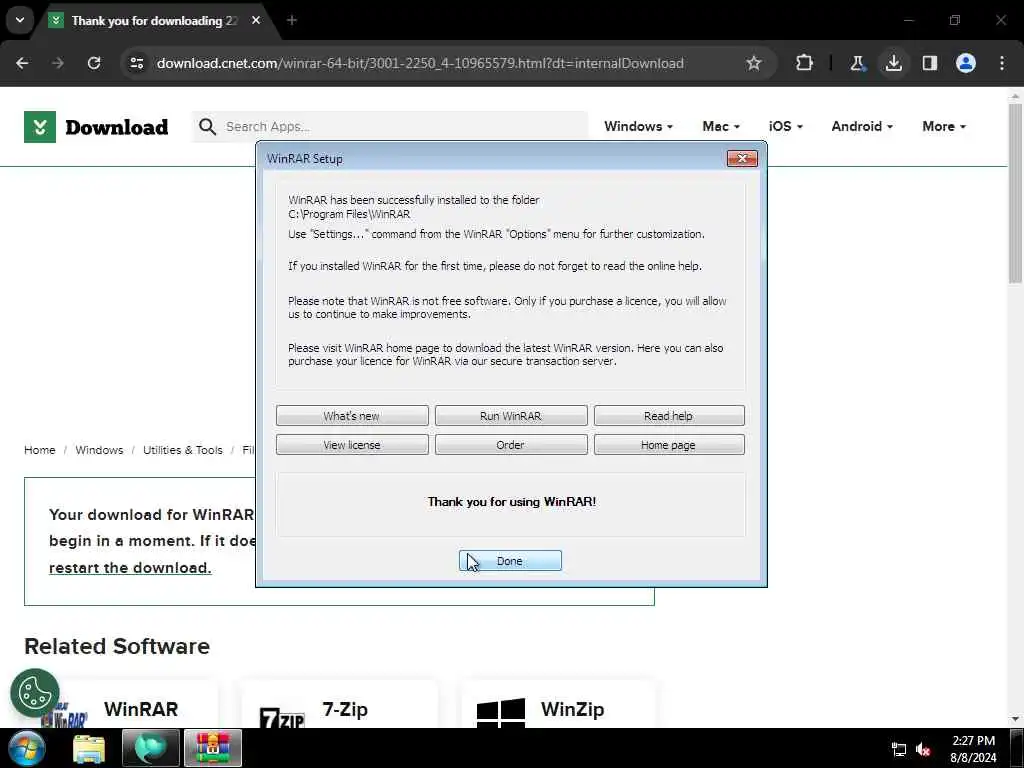Show Chrome downloads tray icon
Screen dimensions: 1024x768
click(x=893, y=63)
